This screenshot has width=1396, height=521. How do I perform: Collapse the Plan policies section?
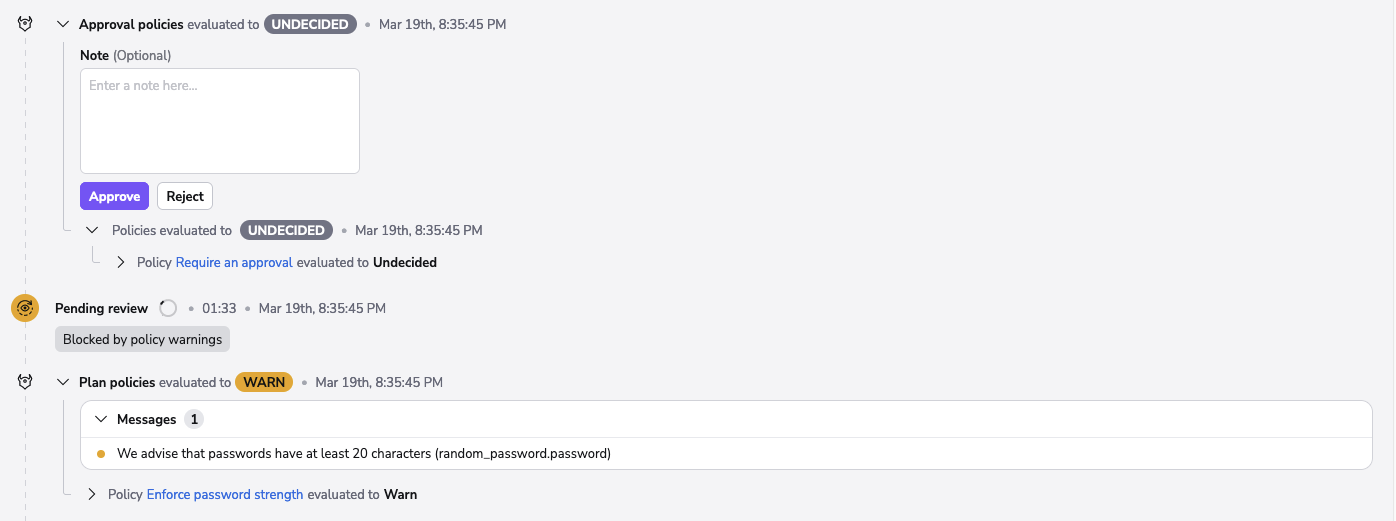click(63, 382)
